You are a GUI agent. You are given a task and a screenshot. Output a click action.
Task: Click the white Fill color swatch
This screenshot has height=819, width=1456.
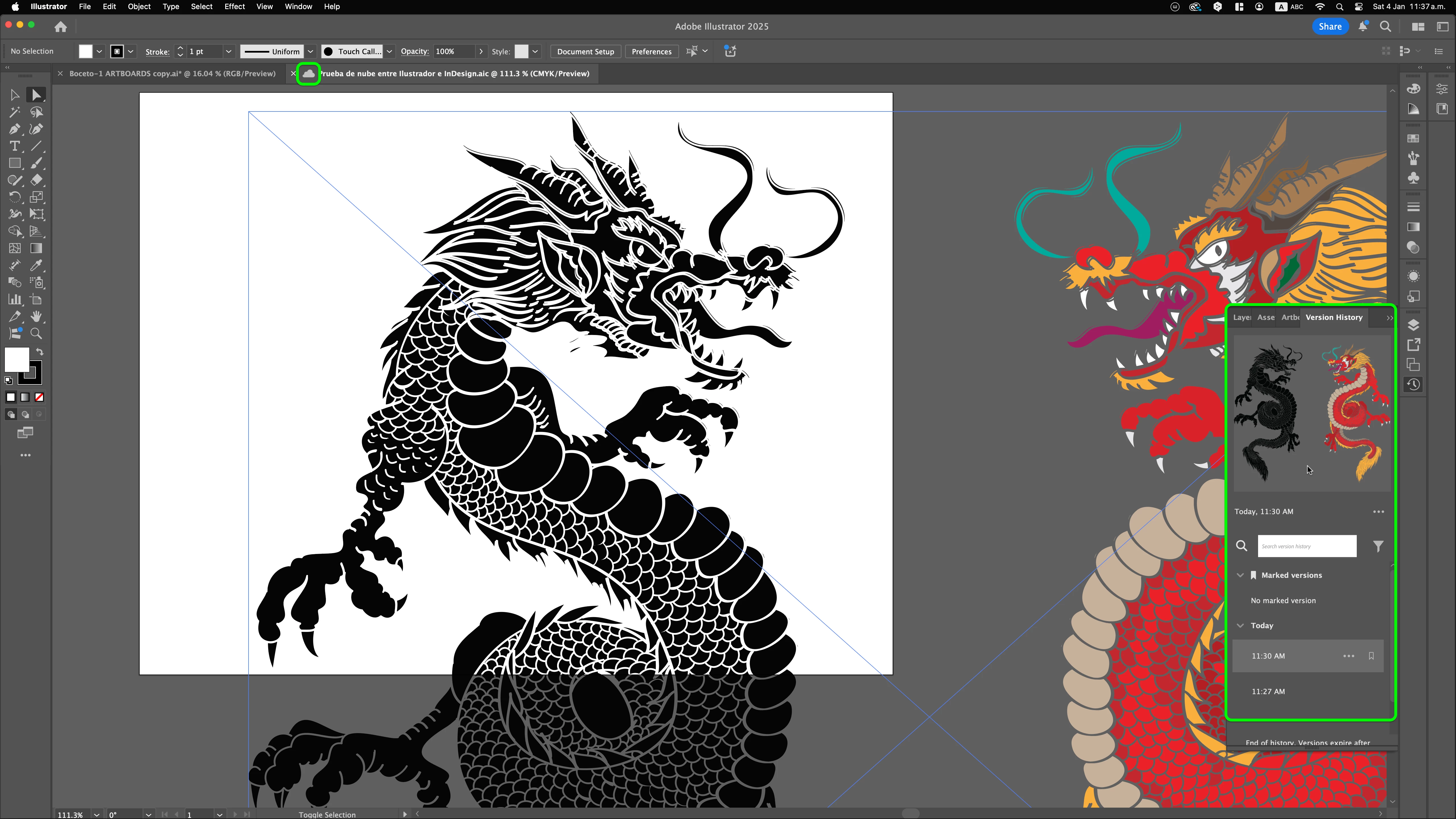coord(17,359)
